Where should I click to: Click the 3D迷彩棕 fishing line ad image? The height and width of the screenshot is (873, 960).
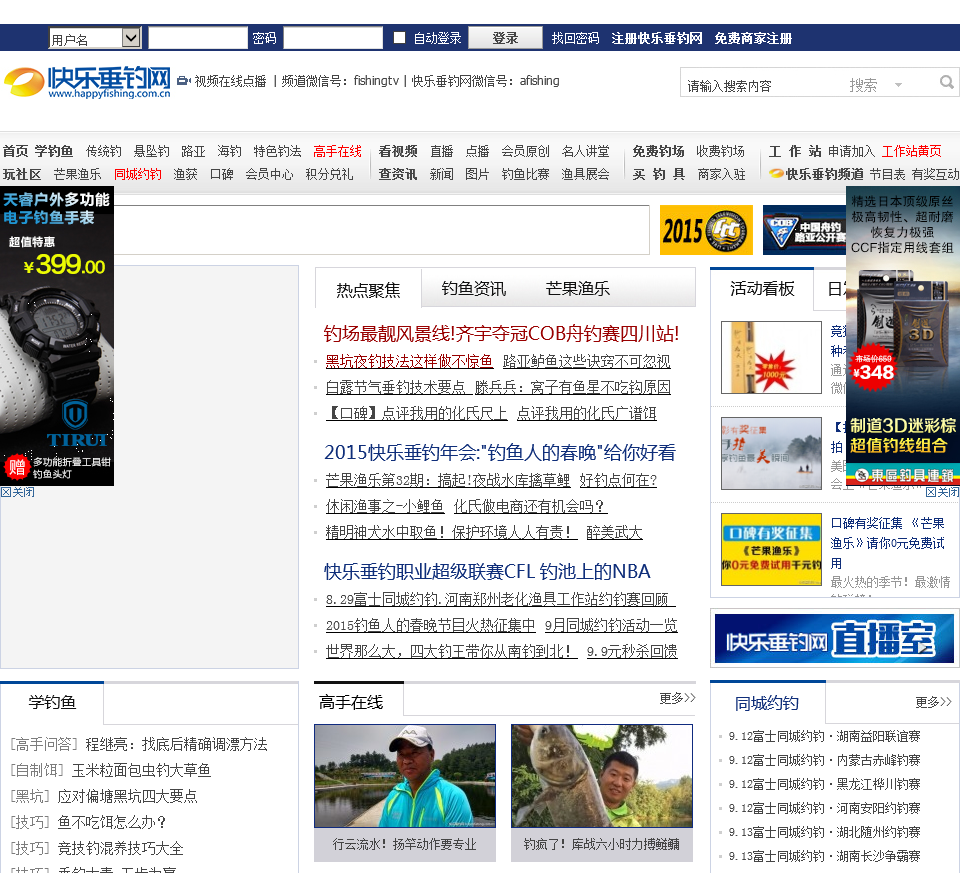click(x=902, y=336)
